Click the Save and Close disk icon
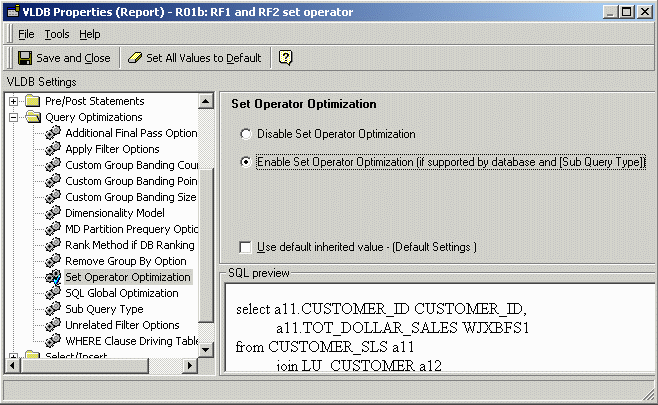658x405 pixels. pyautogui.click(x=25, y=58)
